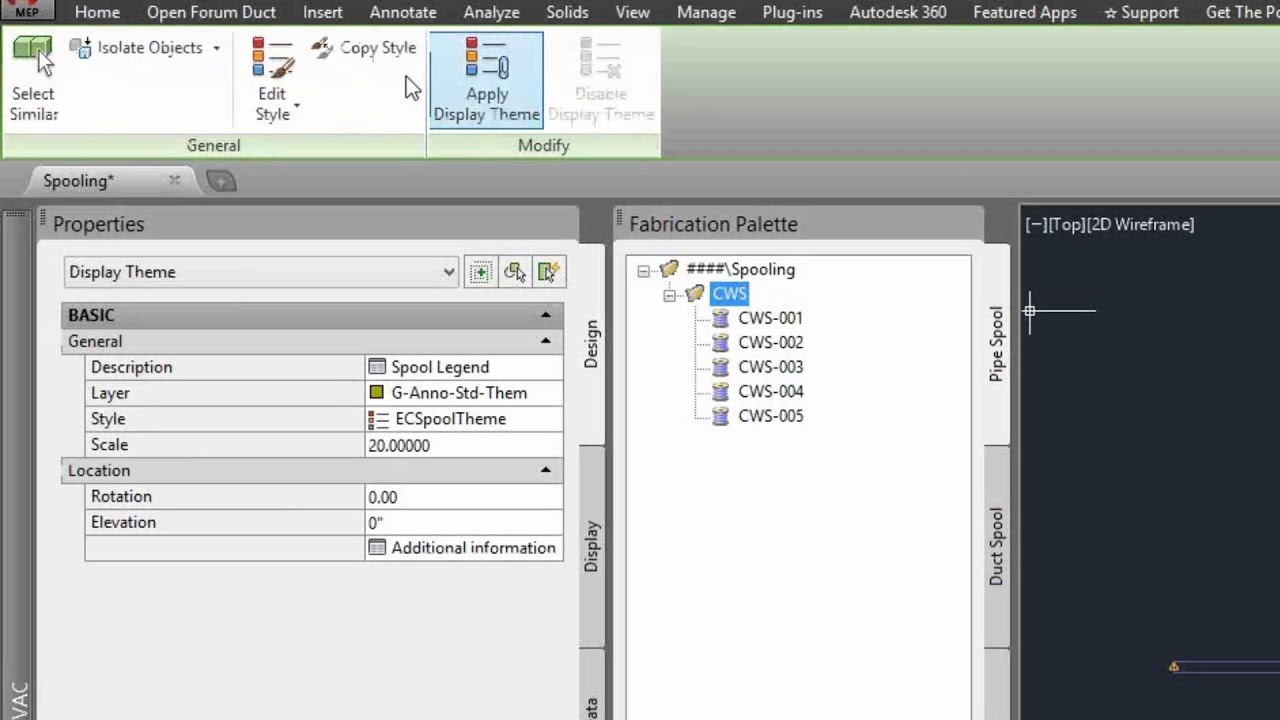Click the CWS-003 spool icon
Viewport: 1280px width, 720px height.
(x=720, y=367)
